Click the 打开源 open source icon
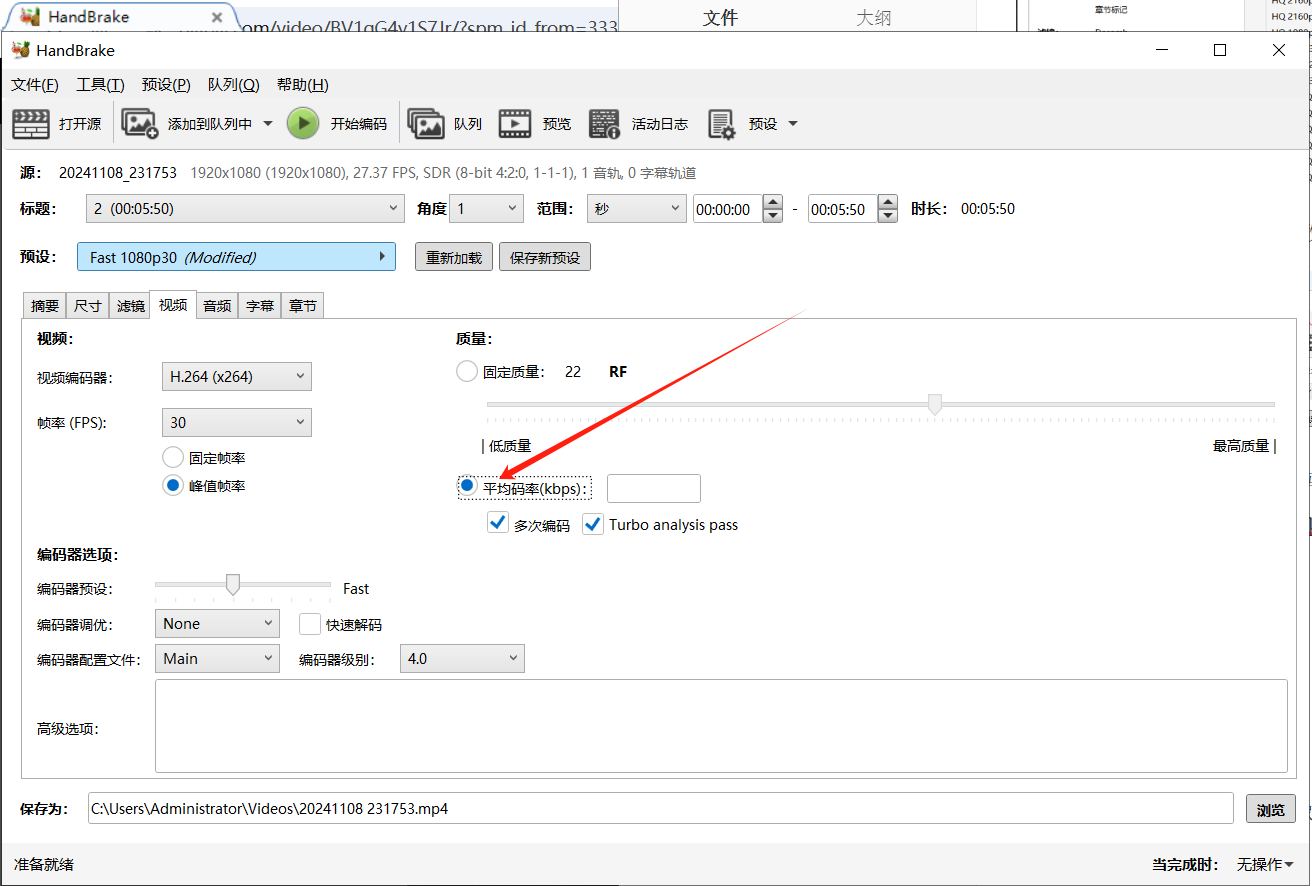Image resolution: width=1312 pixels, height=886 pixels. [31, 124]
